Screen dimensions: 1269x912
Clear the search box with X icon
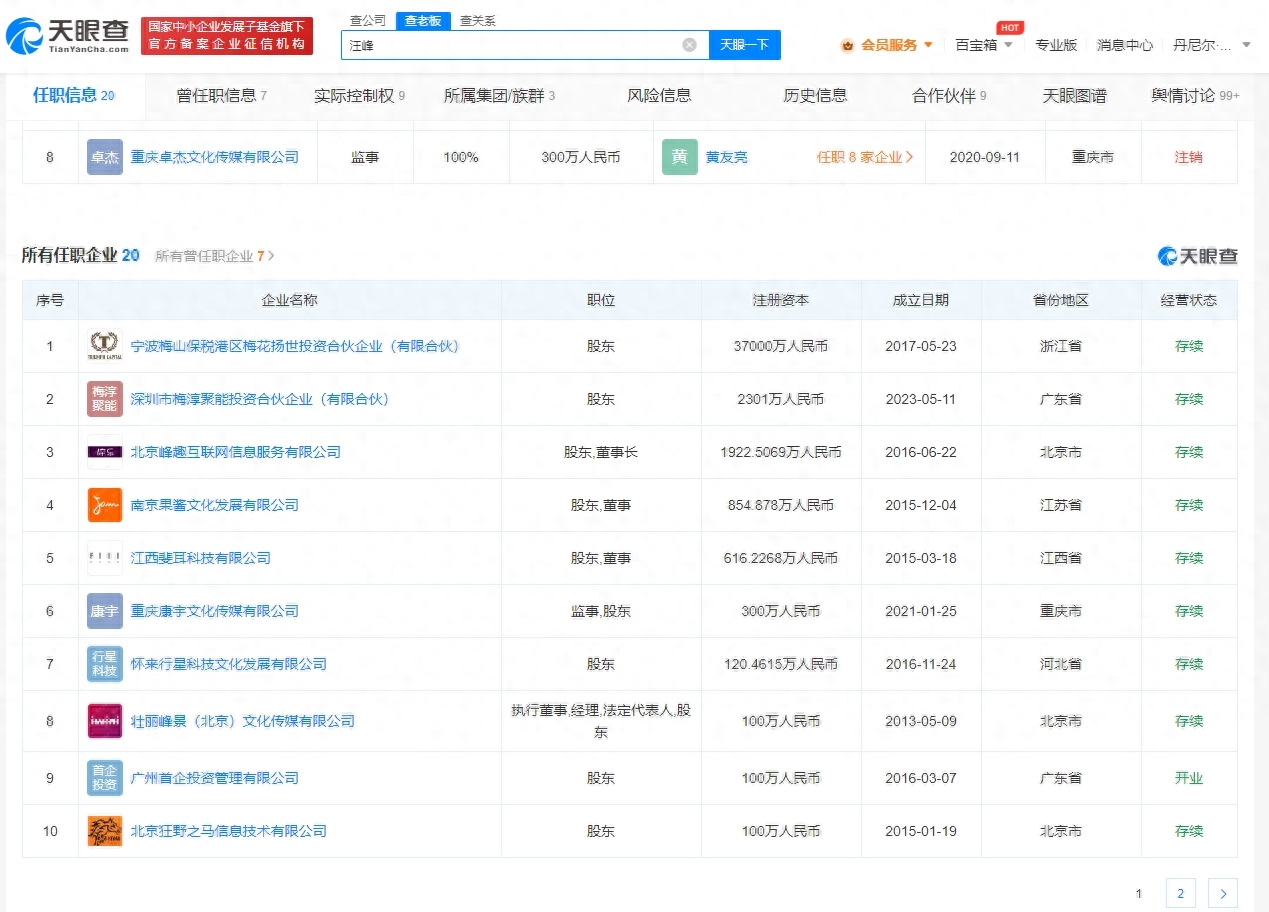click(x=689, y=45)
